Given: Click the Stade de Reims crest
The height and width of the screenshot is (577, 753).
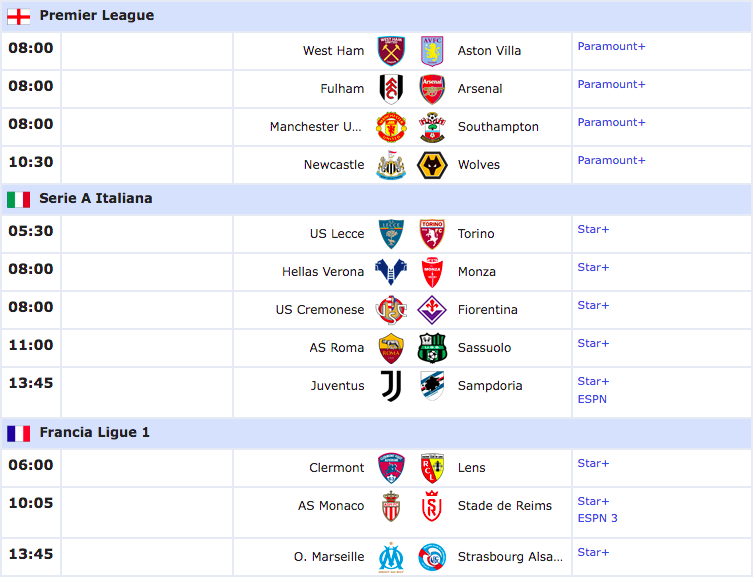Looking at the screenshot, I should pyautogui.click(x=432, y=506).
